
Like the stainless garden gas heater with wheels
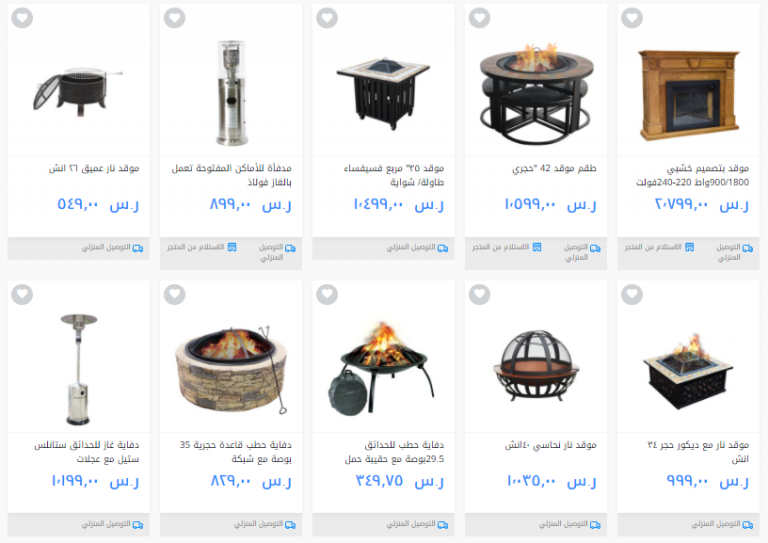pyautogui.click(x=22, y=294)
